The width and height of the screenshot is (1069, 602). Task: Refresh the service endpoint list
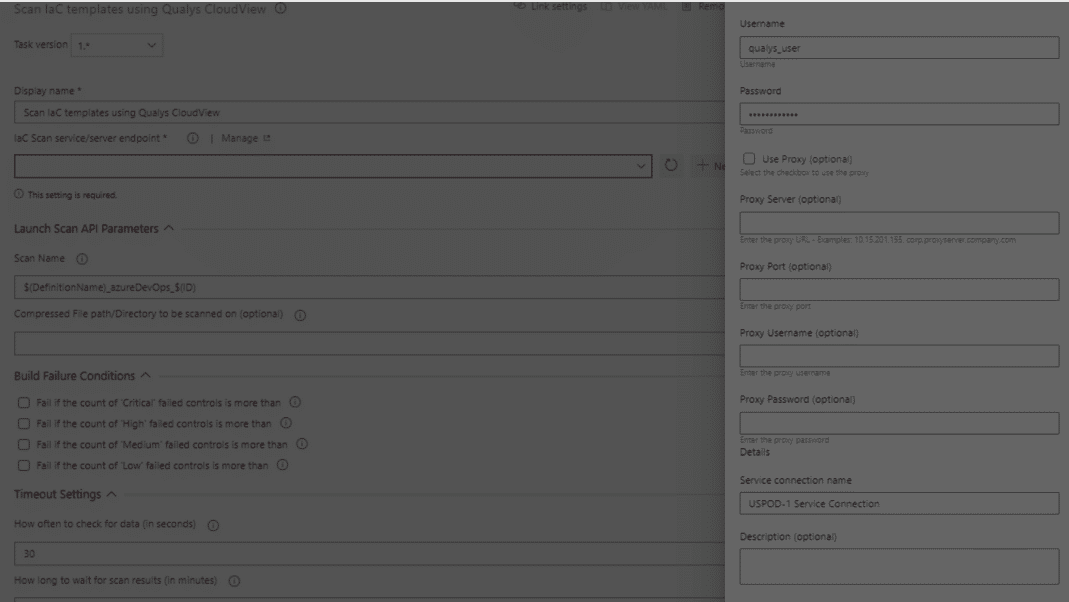(x=671, y=165)
